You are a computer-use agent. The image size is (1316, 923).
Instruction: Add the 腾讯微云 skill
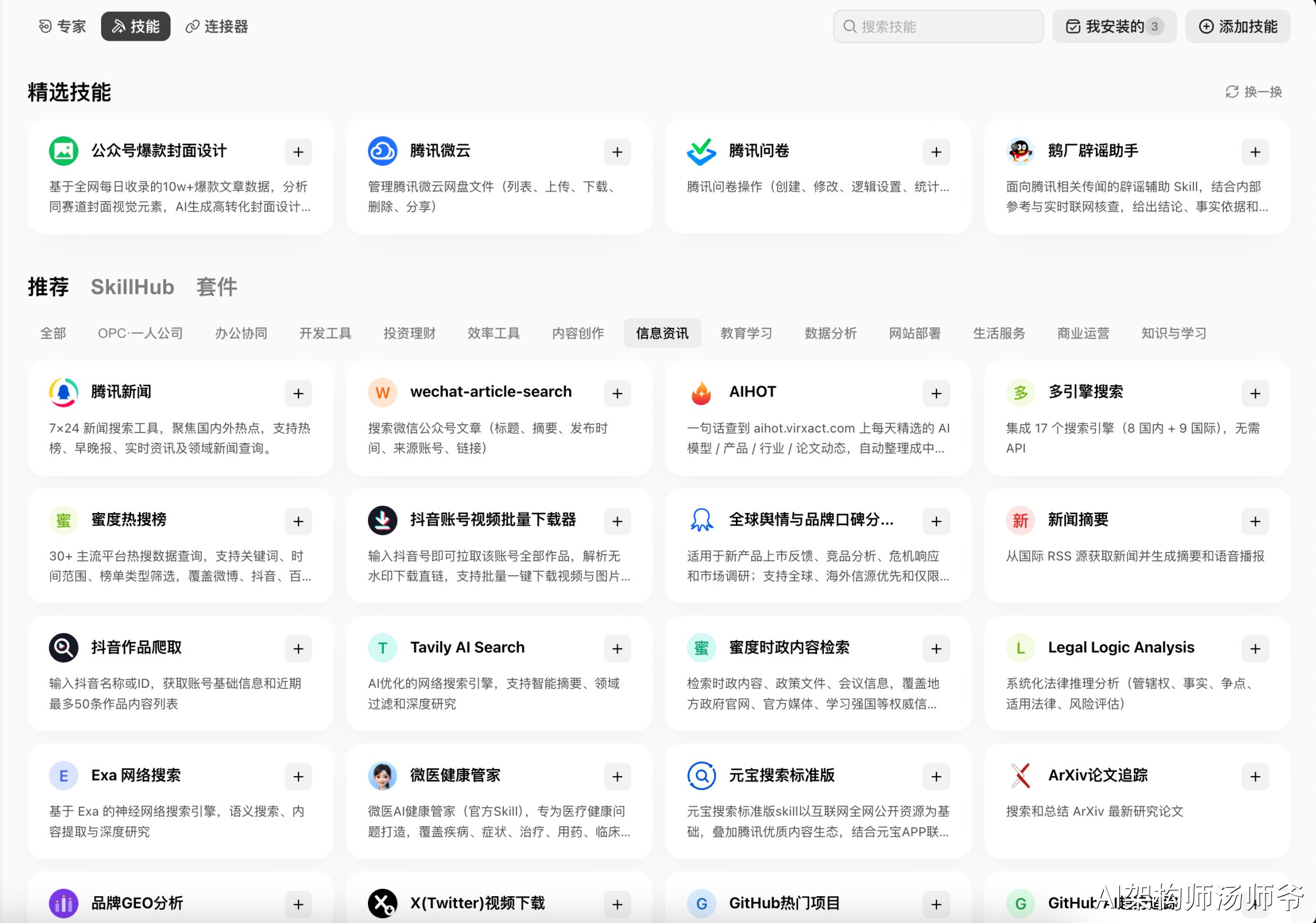[x=617, y=152]
